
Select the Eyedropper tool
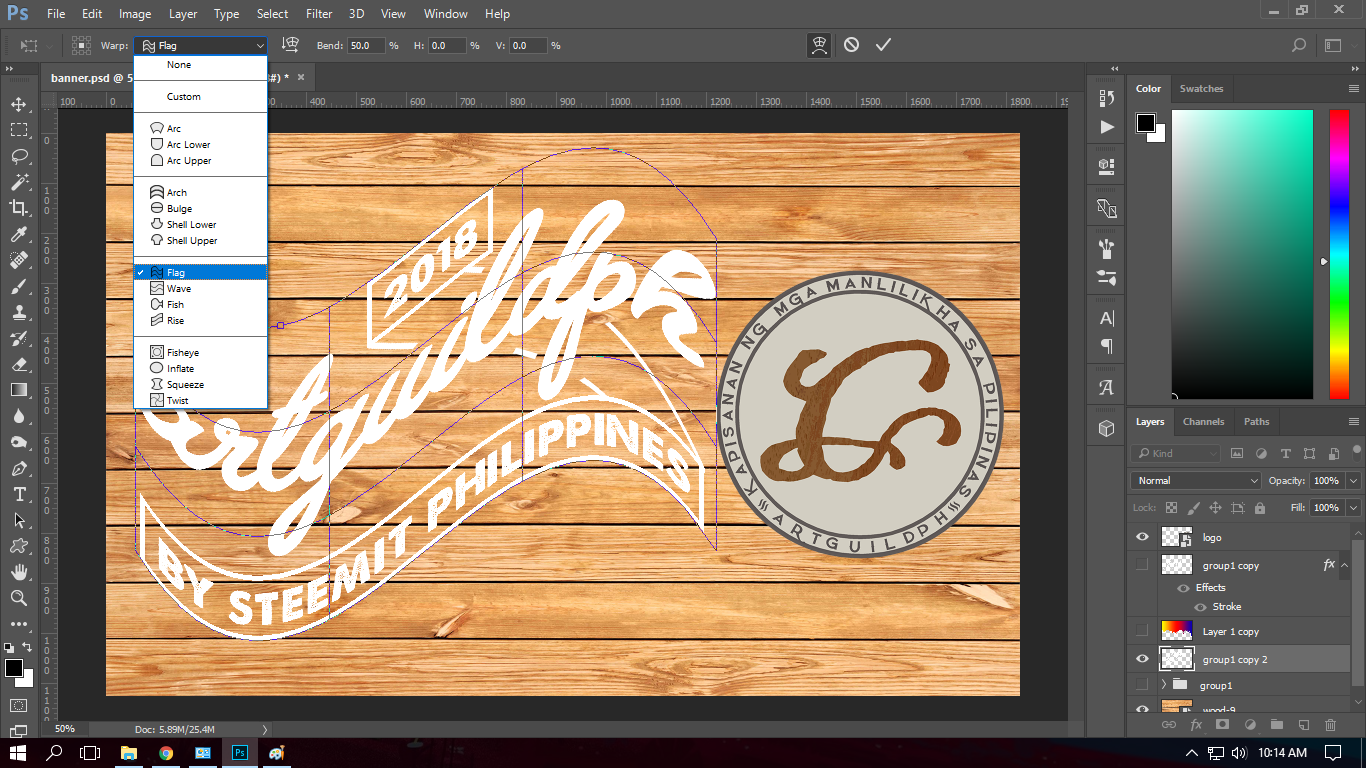point(19,234)
